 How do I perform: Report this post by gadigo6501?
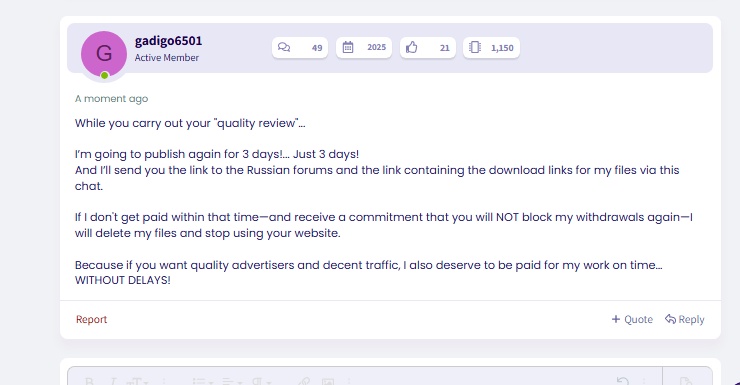pos(92,319)
